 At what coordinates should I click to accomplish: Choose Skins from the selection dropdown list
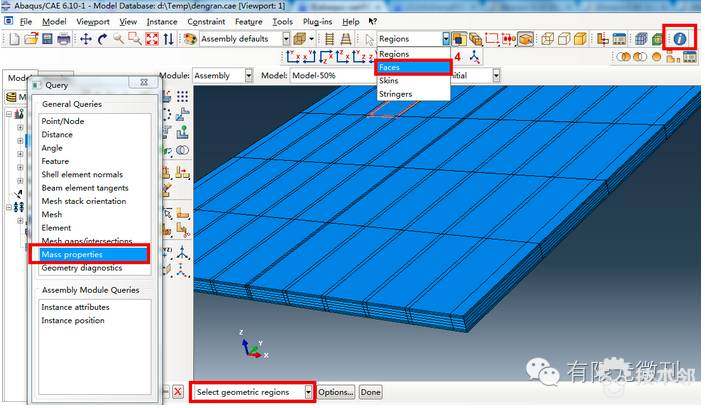pos(389,81)
